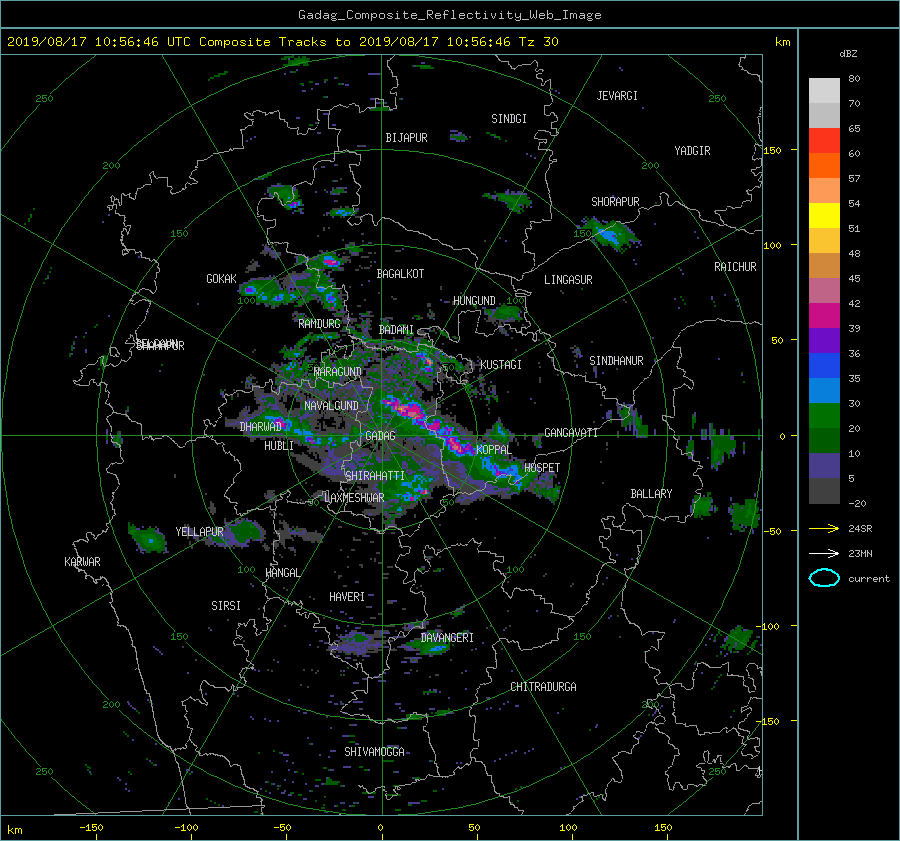The height and width of the screenshot is (841, 900).
Task: Select the bright green 30 dBZ swatch
Action: 824,415
